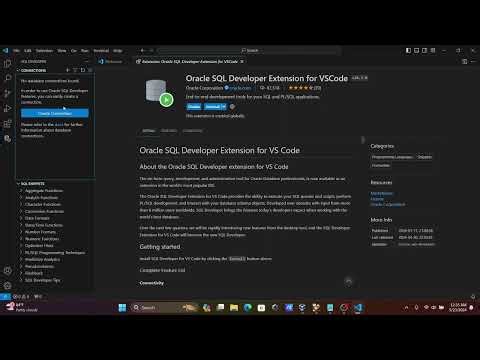Click the VS Code logo in the title bar
Viewport: 480px width, 360px height.
(x=6, y=50)
